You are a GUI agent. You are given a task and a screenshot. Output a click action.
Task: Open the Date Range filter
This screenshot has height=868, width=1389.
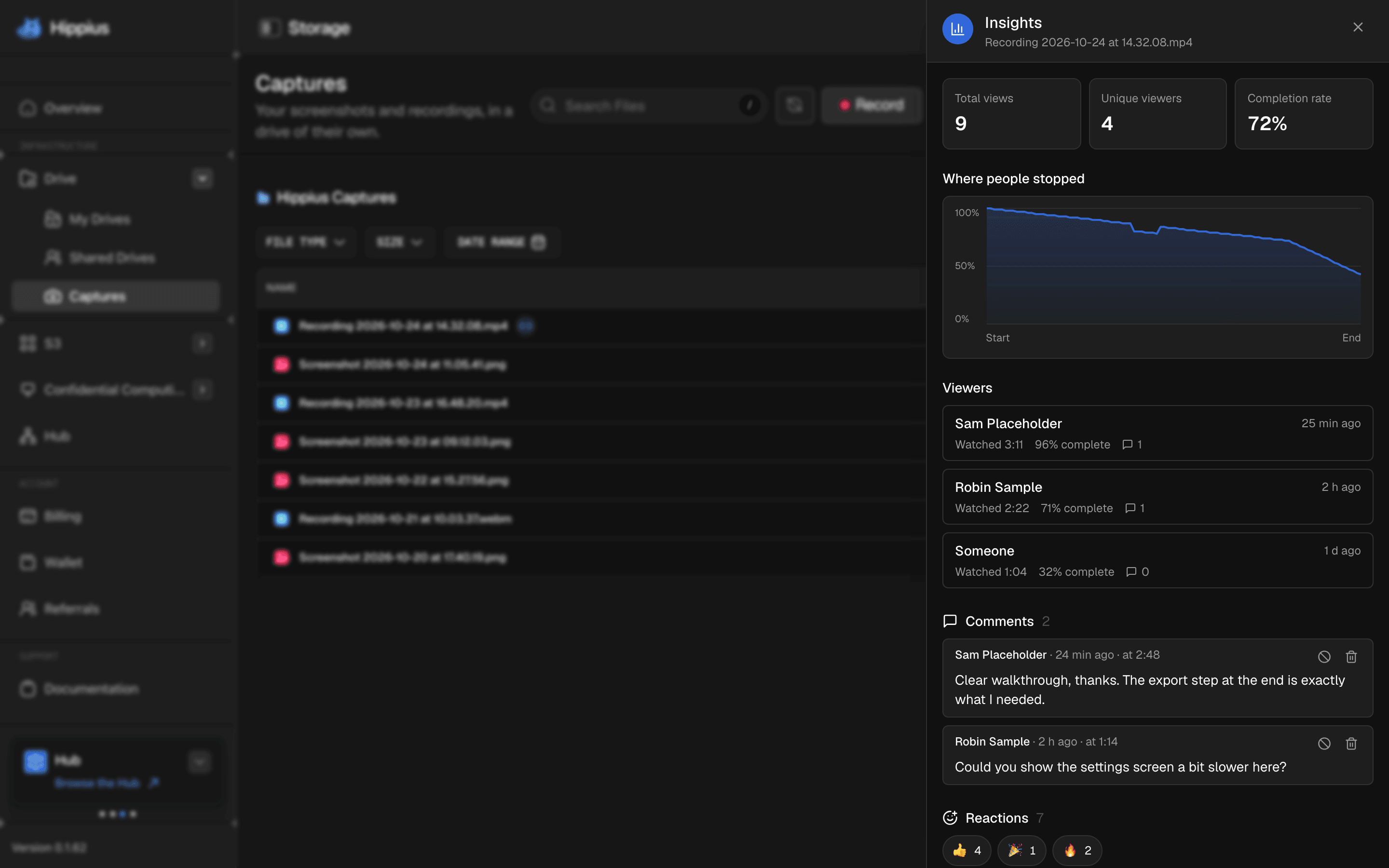pos(502,242)
